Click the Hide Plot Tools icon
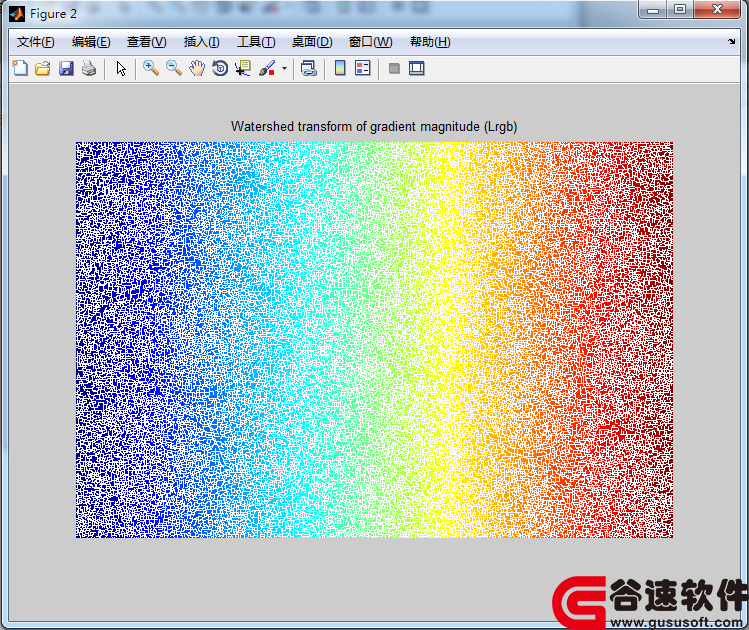Screen dimensions: 749x630 coord(394,68)
